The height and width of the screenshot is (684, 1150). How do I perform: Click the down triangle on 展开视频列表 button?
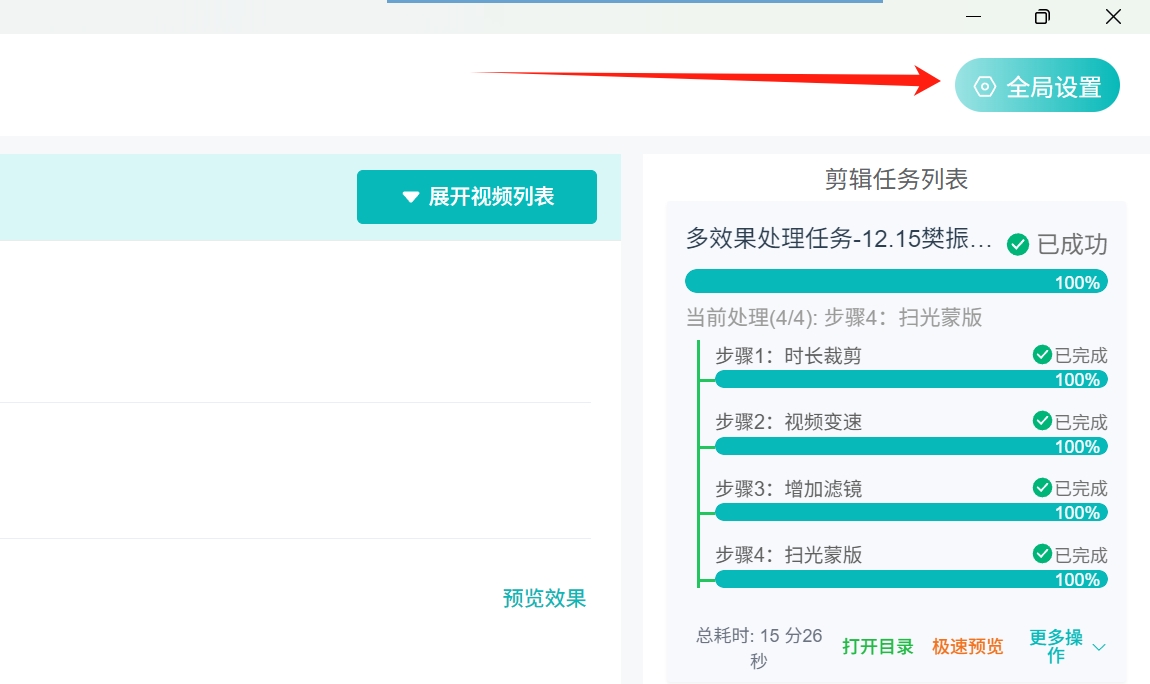click(x=408, y=197)
